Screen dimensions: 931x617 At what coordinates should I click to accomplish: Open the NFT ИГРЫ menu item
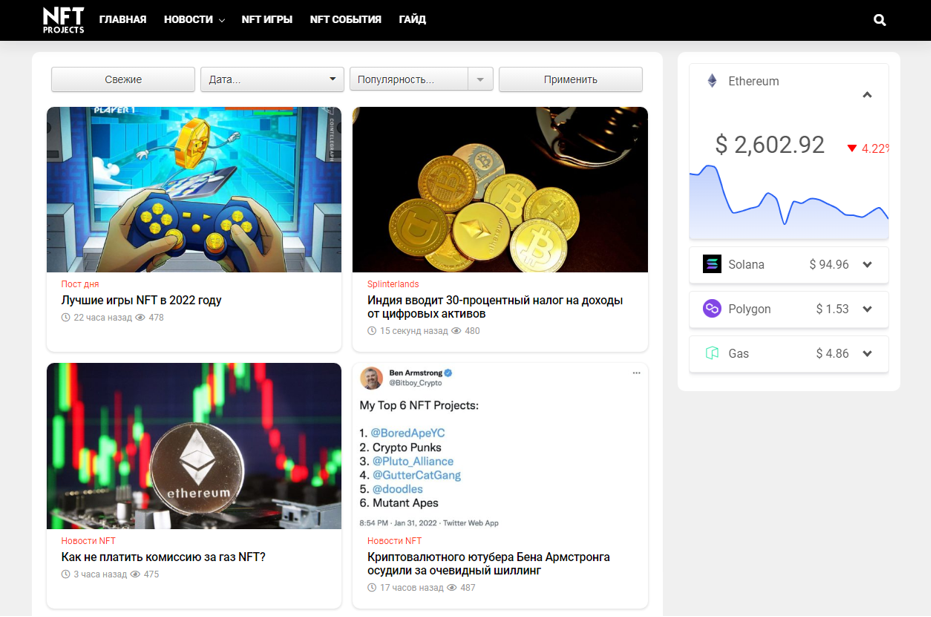coord(267,20)
